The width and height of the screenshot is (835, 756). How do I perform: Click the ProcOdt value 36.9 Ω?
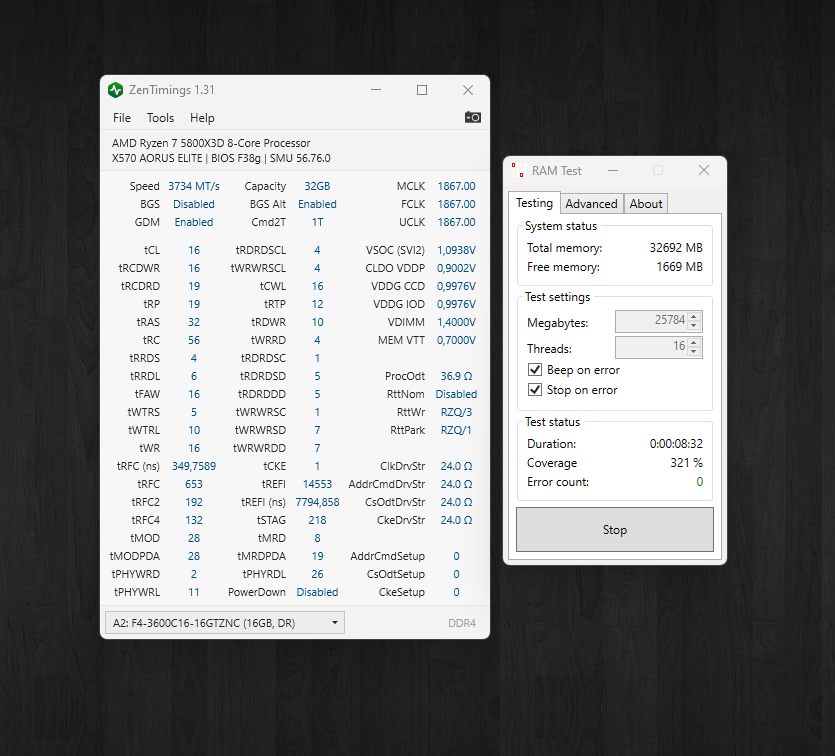coord(456,376)
